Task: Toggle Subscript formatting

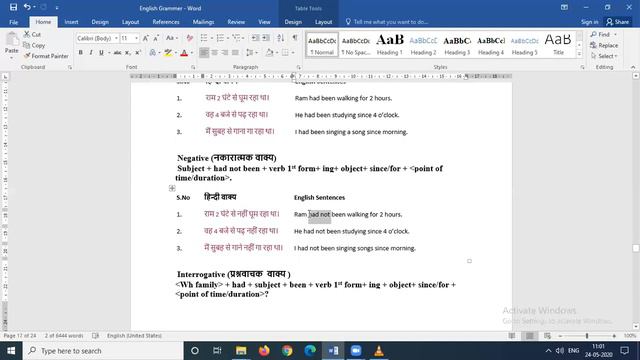Action: pyautogui.click(x=127, y=53)
